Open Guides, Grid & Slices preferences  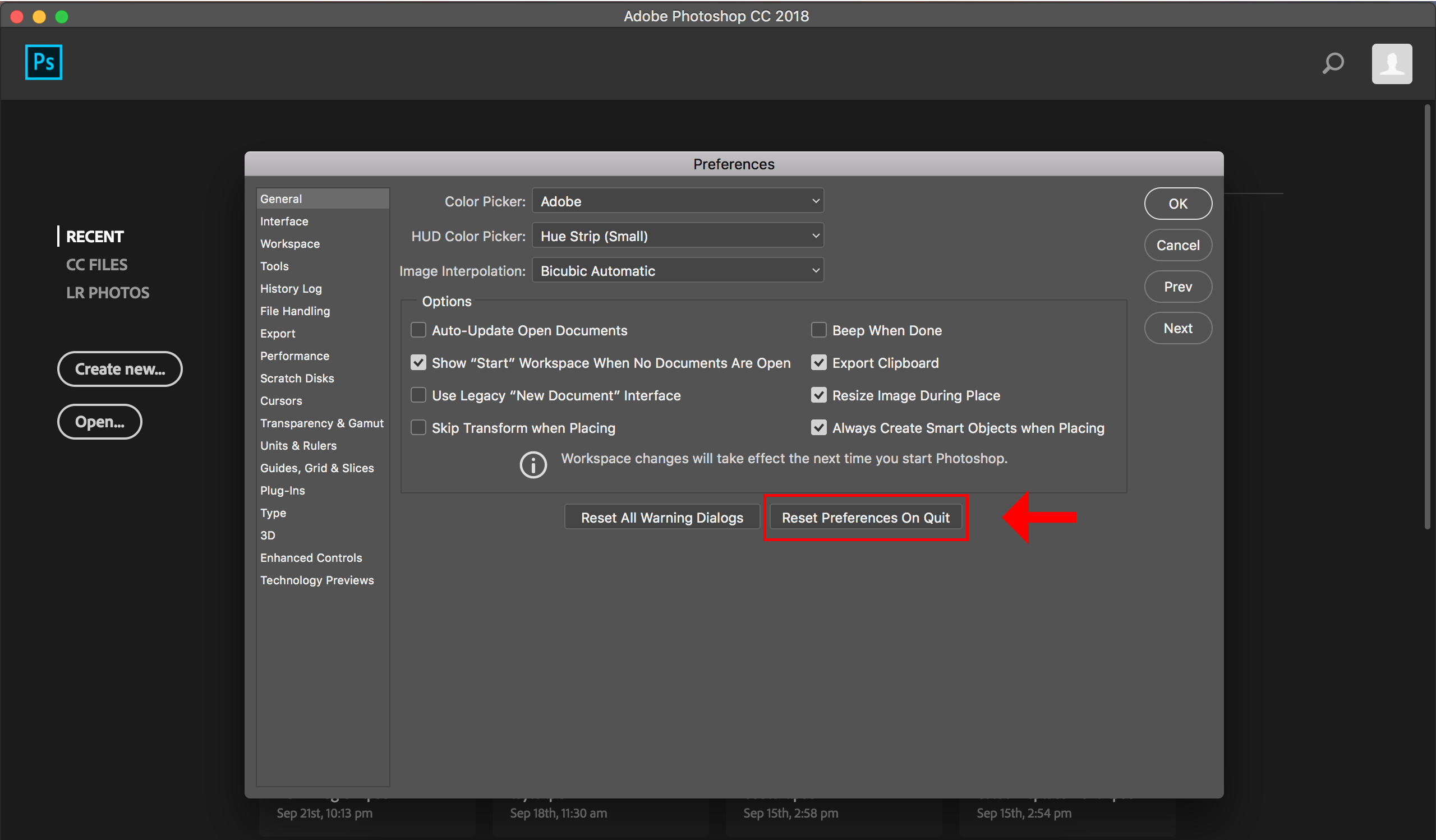tap(323, 468)
